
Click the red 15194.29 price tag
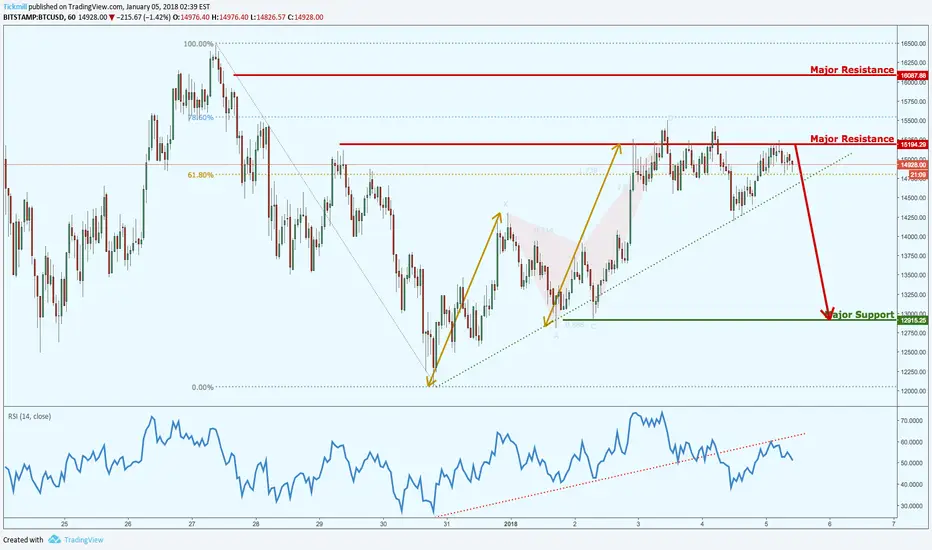[913, 144]
